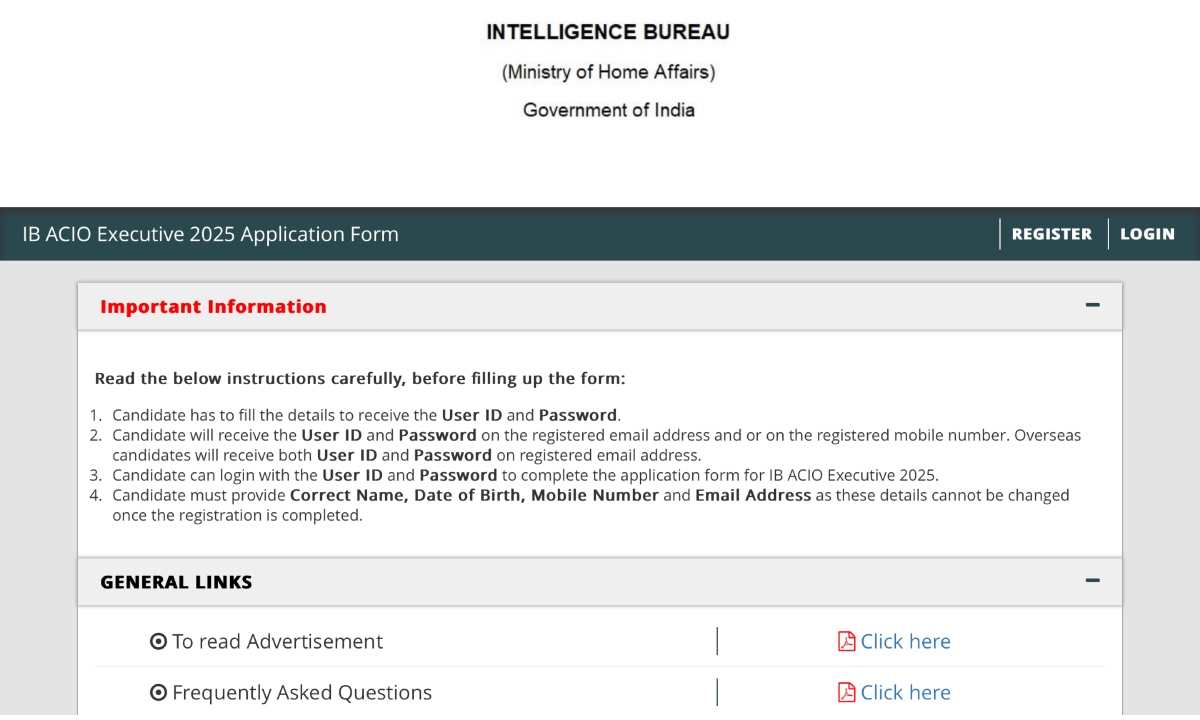Click the red Important Information label text
Screen dimensions: 1200x720
(212, 306)
